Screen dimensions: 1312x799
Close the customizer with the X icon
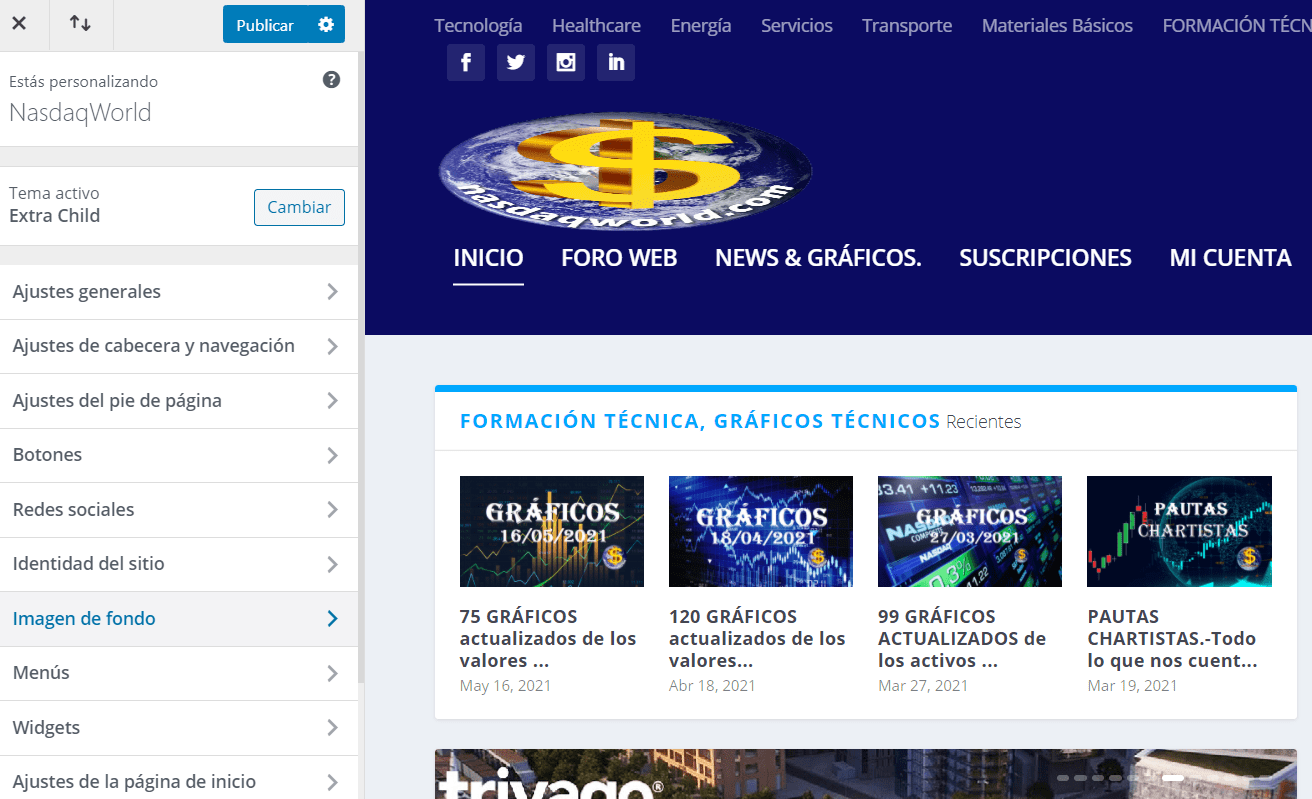point(18,24)
